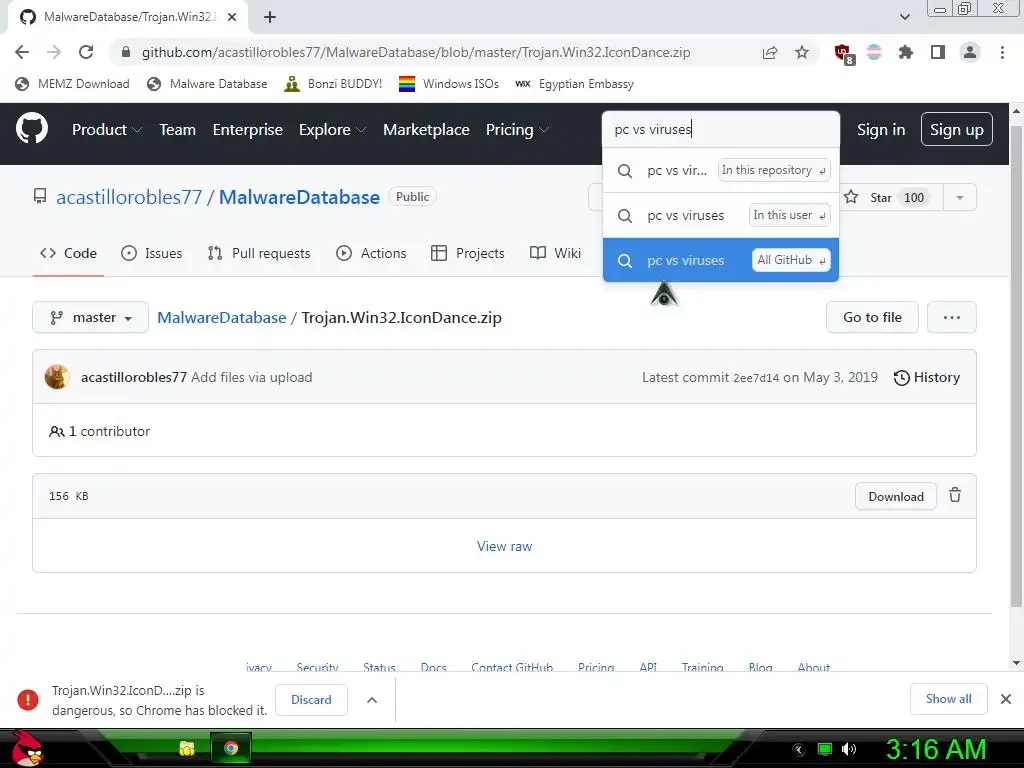Open the View raw link
This screenshot has height=768, width=1024.
point(504,546)
